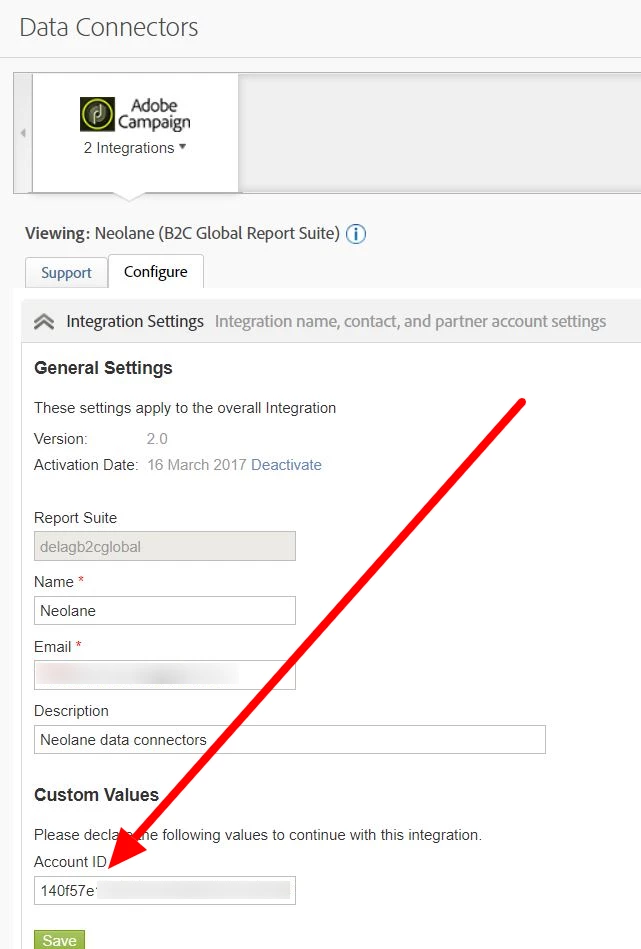Click the Report Suite field delagb2cglobal

165,546
